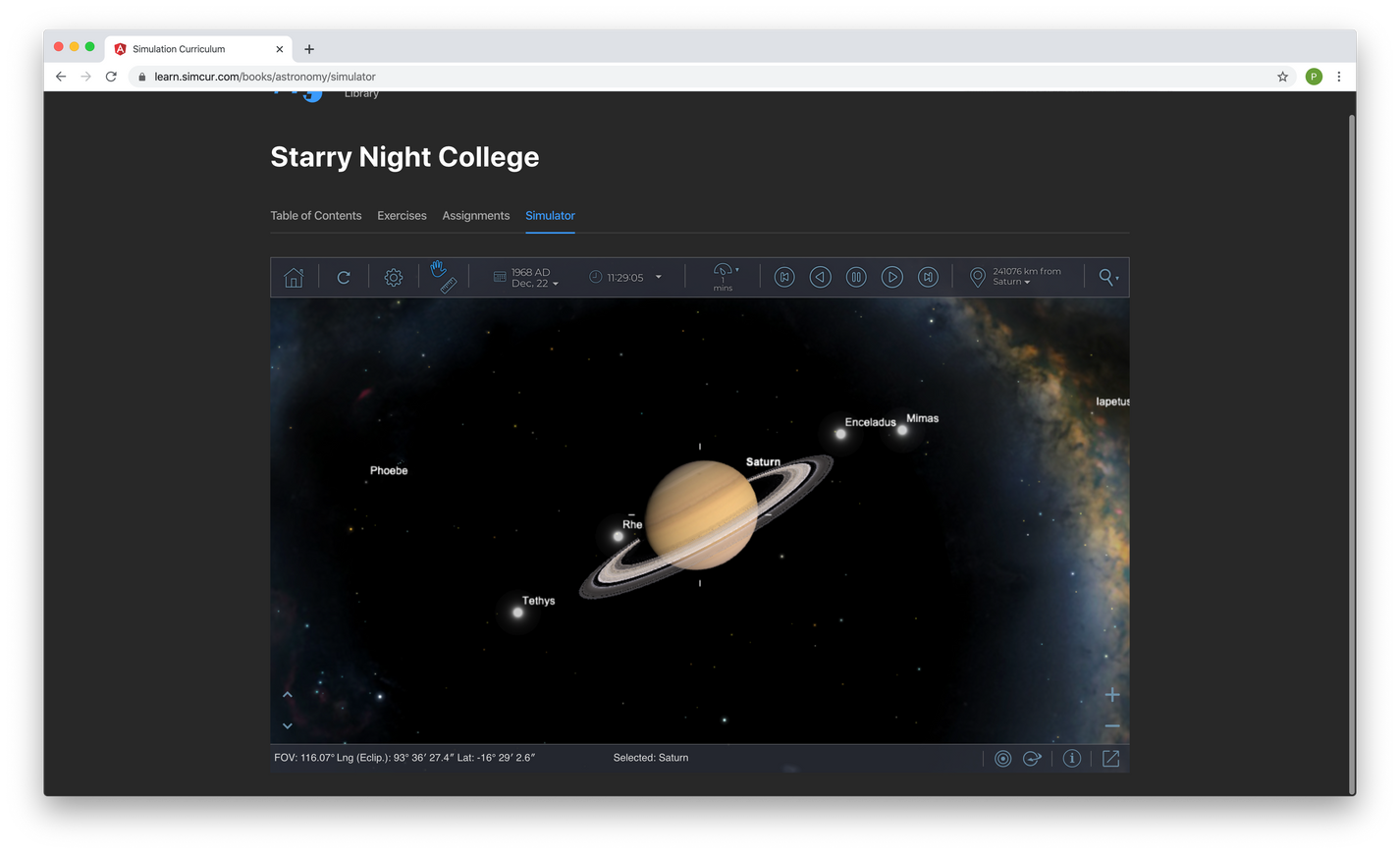Switch to the Table of Contents tab
The width and height of the screenshot is (1400, 854).
click(316, 215)
